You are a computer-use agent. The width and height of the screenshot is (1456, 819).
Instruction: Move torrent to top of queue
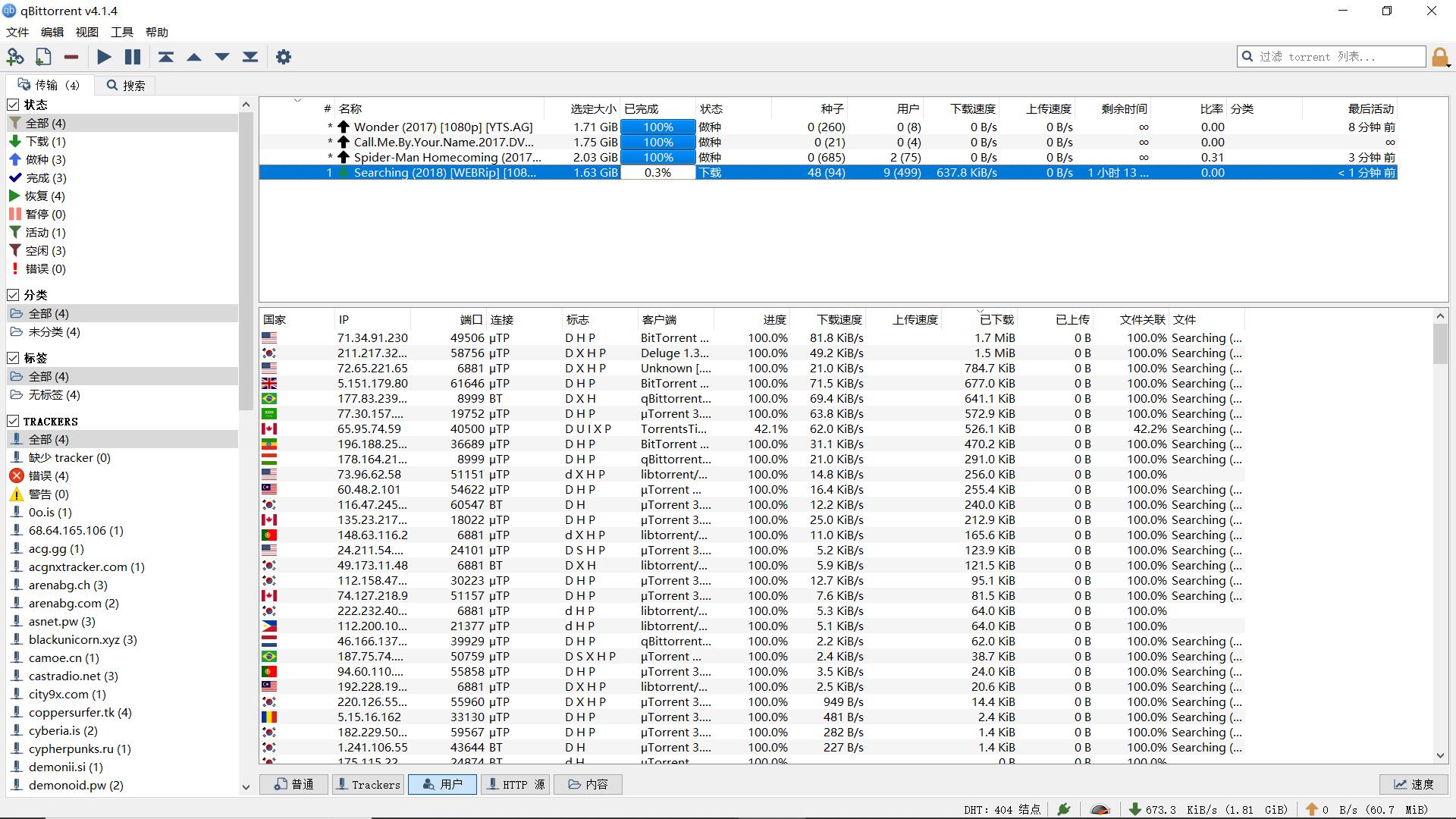(x=166, y=57)
